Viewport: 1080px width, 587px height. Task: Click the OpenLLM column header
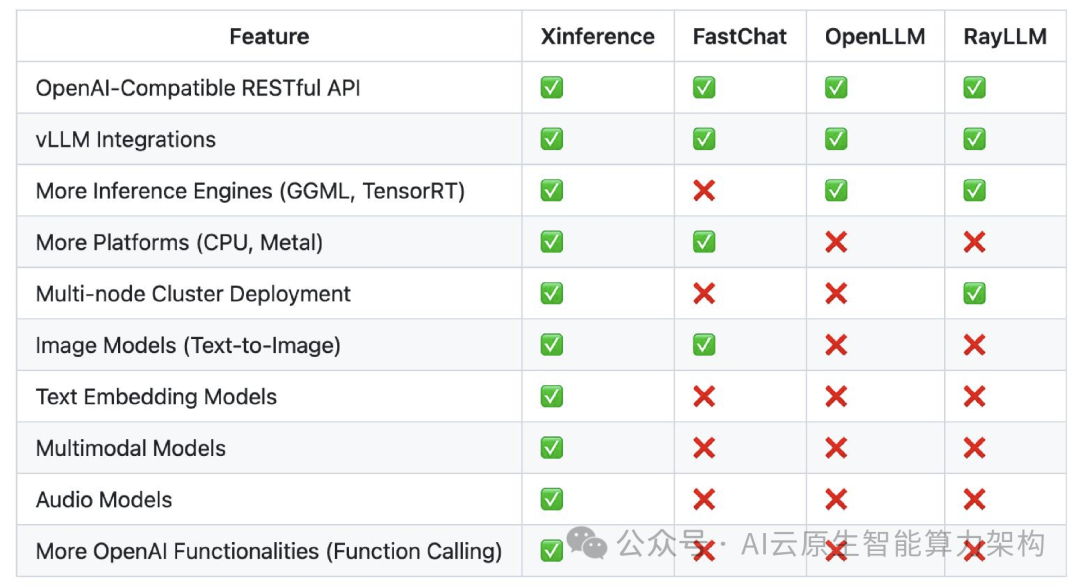click(875, 37)
